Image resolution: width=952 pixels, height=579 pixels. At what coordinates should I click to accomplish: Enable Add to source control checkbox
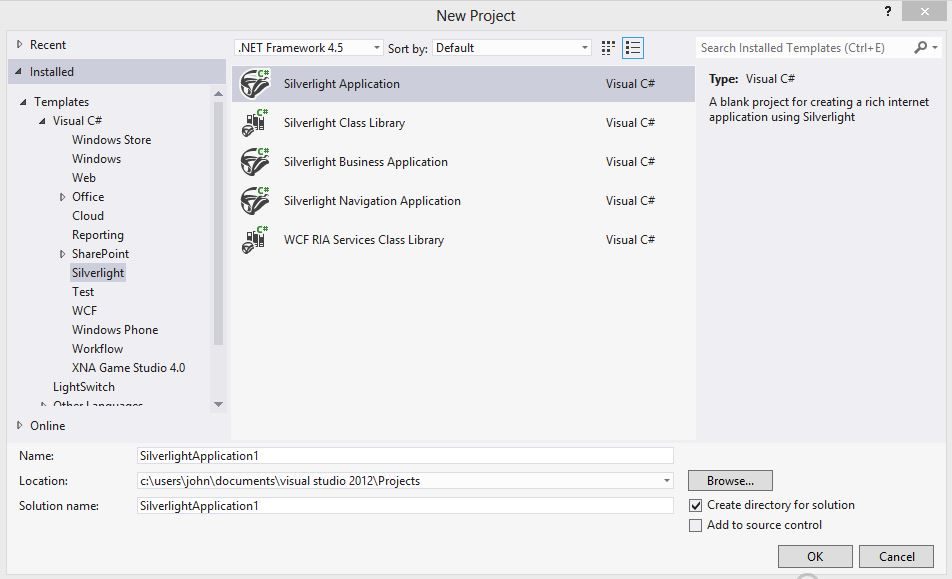(695, 525)
